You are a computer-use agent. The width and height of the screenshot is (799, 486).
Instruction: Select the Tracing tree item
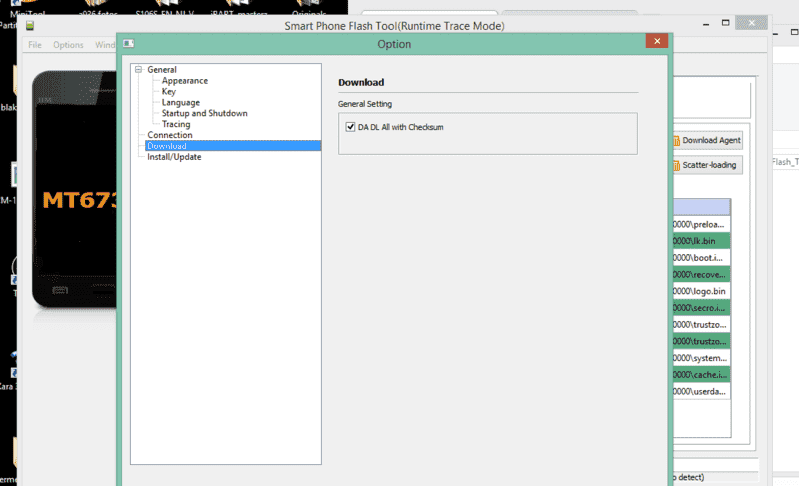point(176,124)
